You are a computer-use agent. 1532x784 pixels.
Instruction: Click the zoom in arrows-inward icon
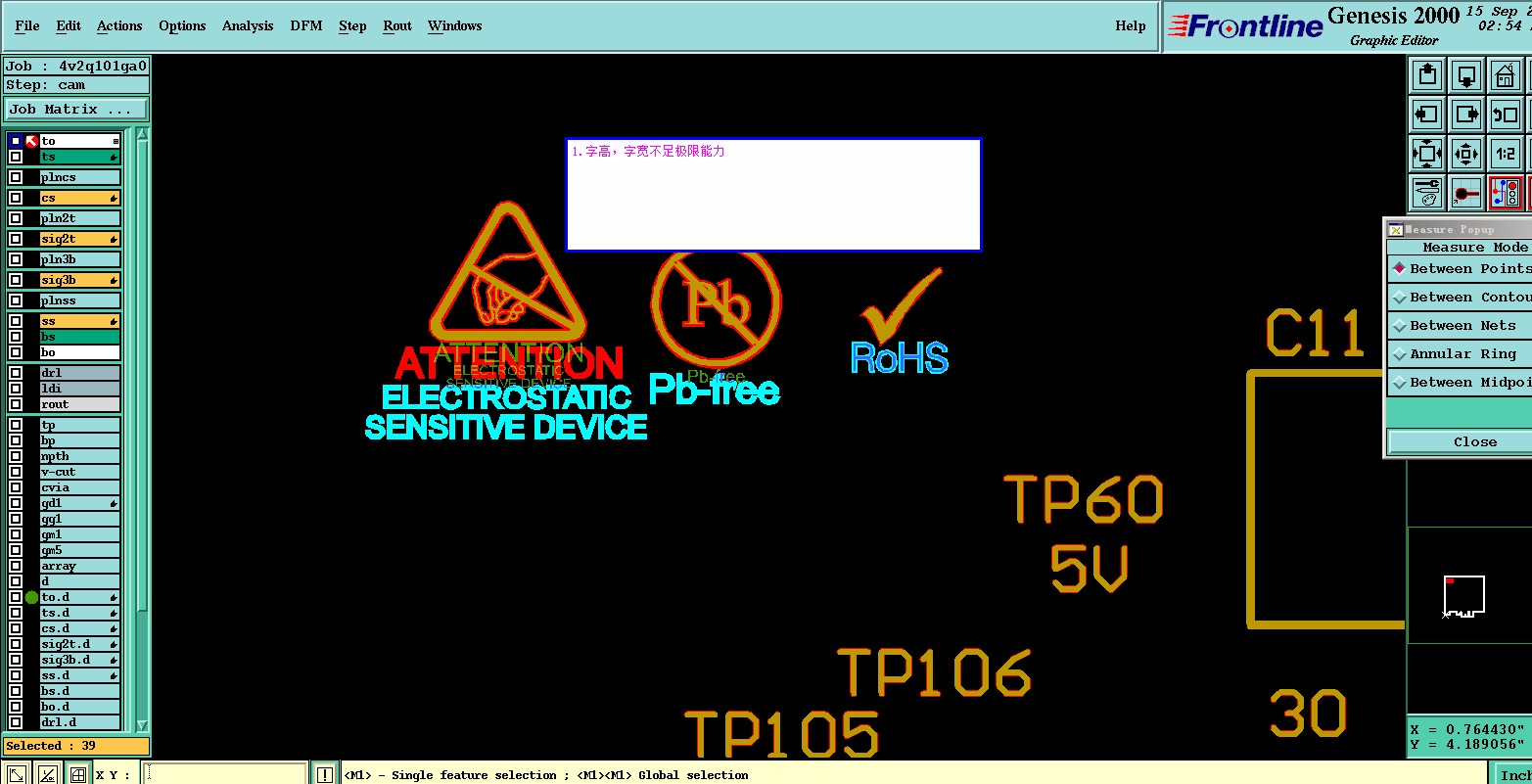tap(1427, 154)
